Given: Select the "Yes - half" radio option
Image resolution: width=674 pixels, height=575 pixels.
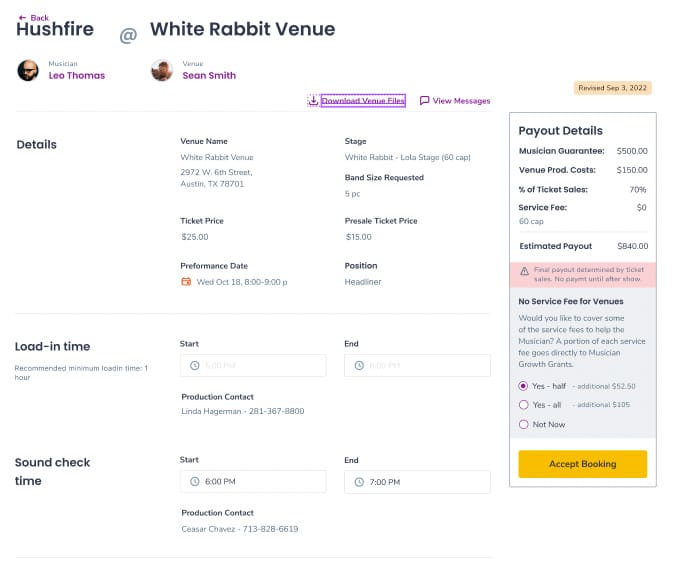Looking at the screenshot, I should coord(523,386).
